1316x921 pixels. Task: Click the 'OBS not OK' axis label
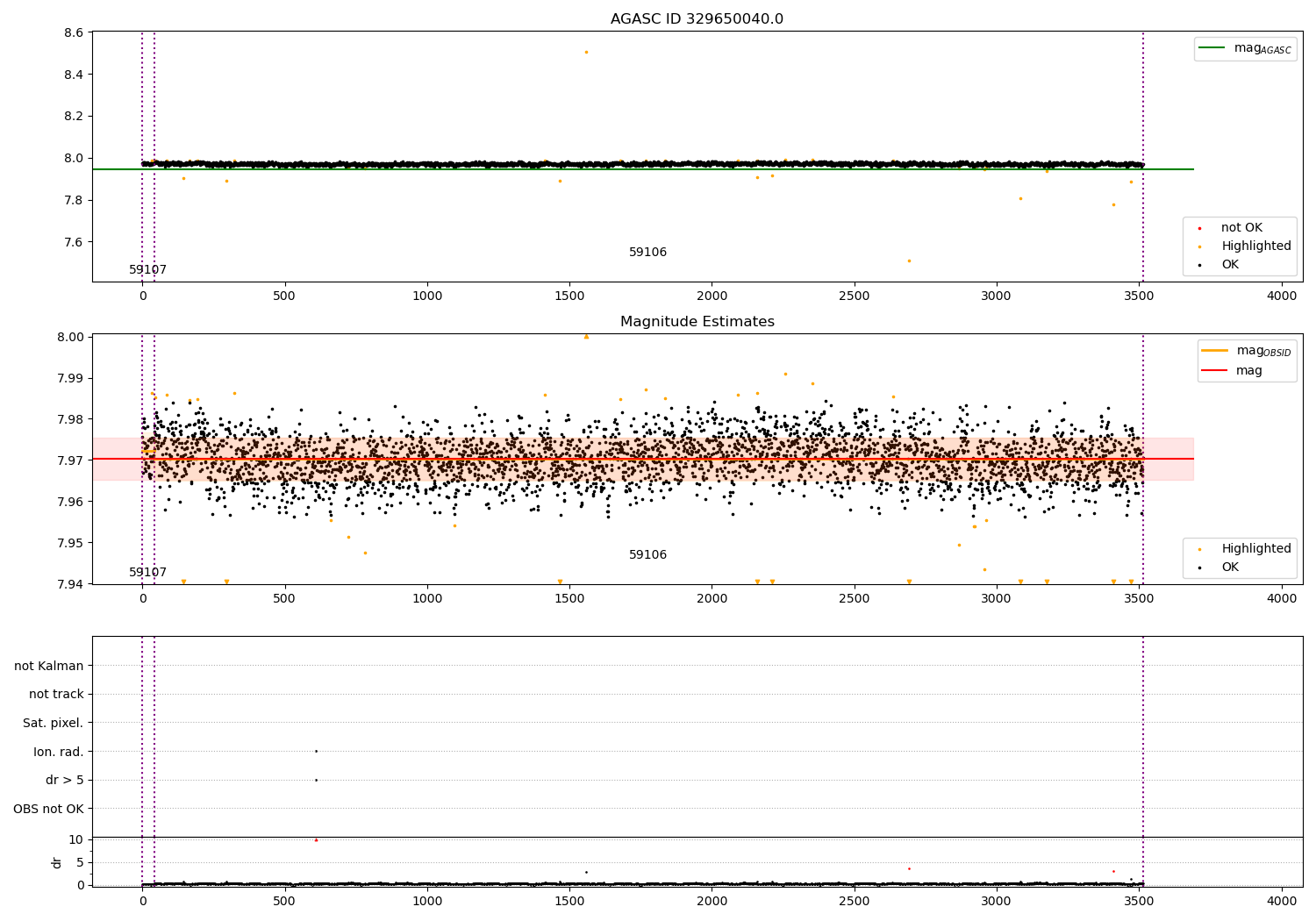48,809
